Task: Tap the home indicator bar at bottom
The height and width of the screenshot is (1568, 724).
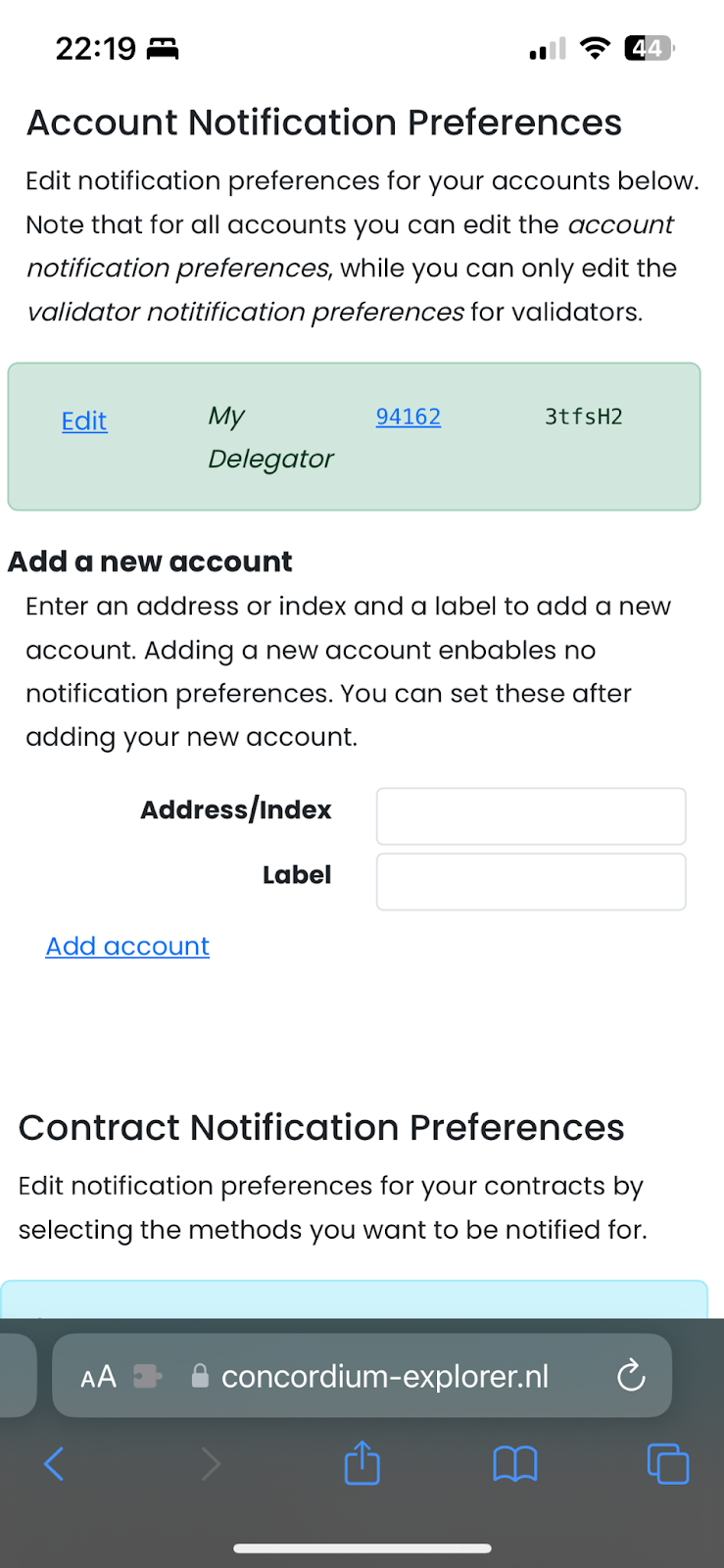Action: click(x=362, y=1548)
